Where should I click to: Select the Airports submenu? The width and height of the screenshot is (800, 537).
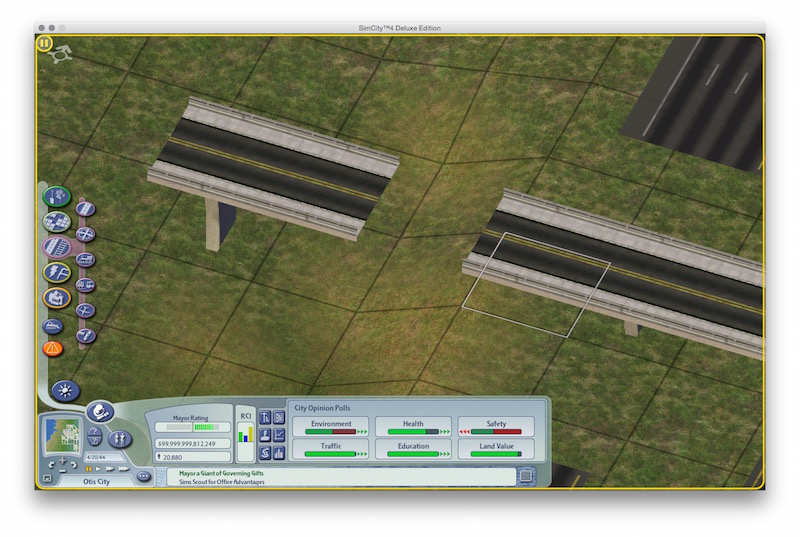click(x=85, y=310)
